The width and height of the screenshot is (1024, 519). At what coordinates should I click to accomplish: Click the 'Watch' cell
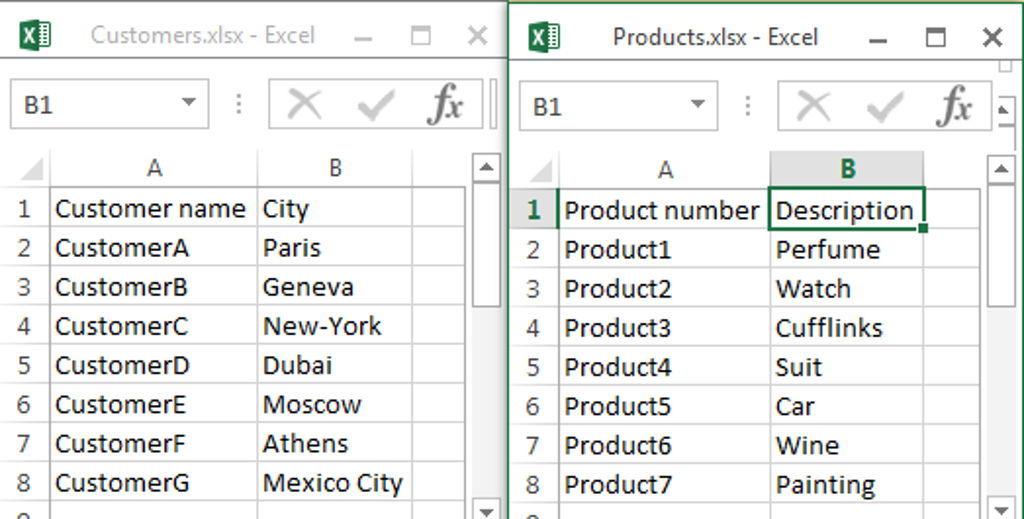coord(847,289)
